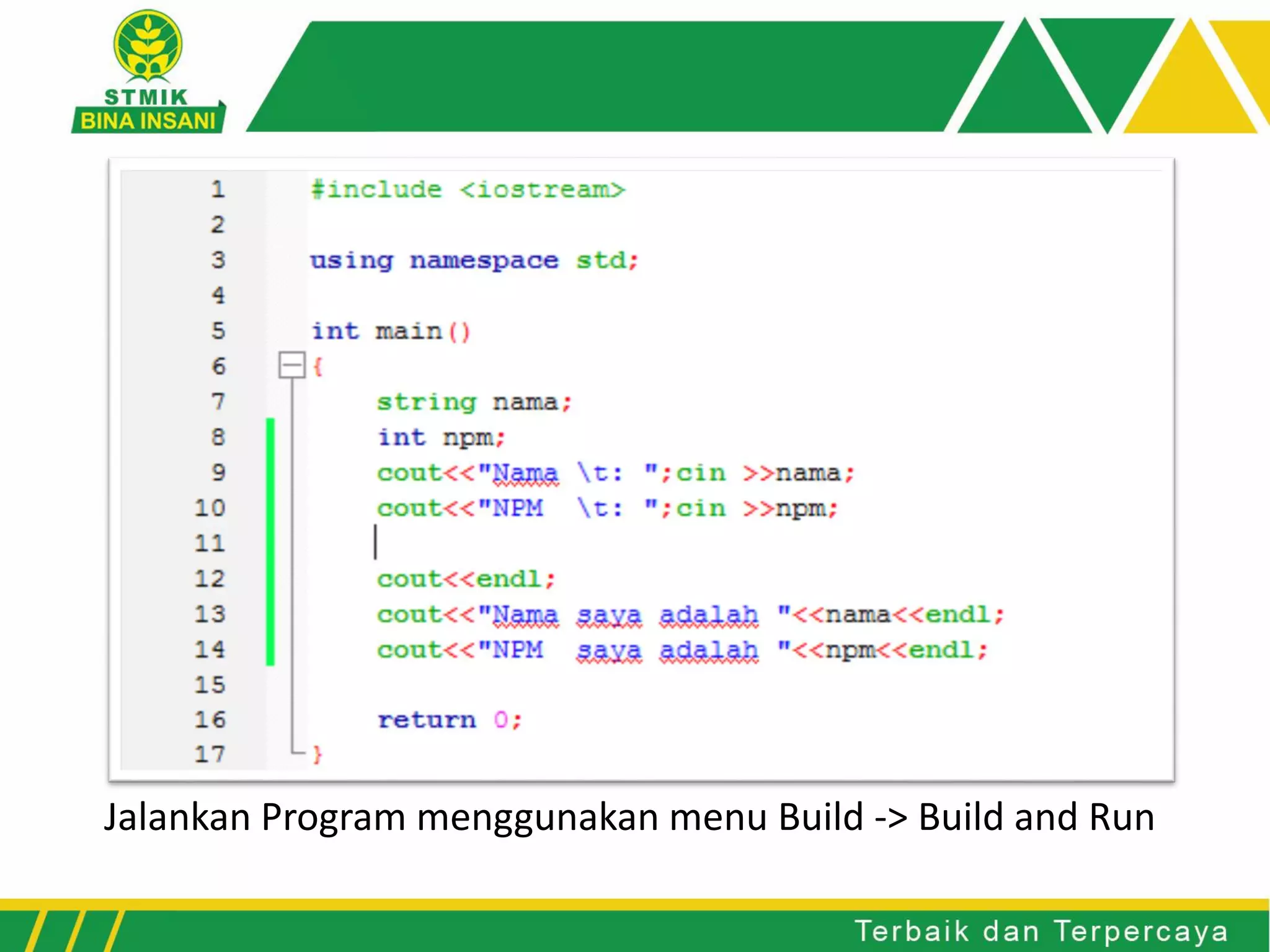Click line number 3 in gutter
The width and height of the screenshot is (1270, 952).
click(x=218, y=260)
